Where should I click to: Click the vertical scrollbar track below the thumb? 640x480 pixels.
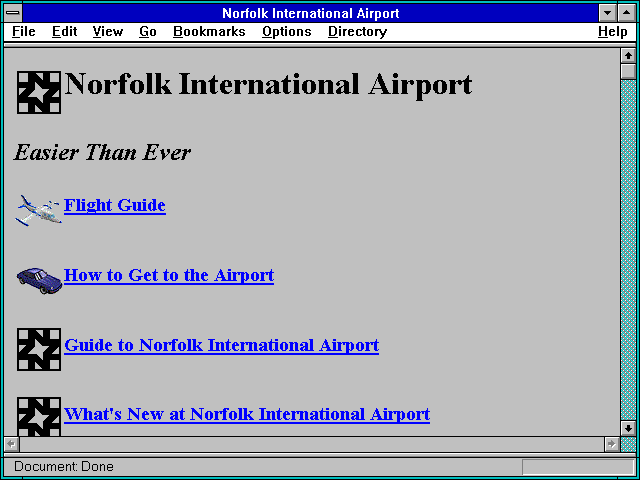point(628,250)
